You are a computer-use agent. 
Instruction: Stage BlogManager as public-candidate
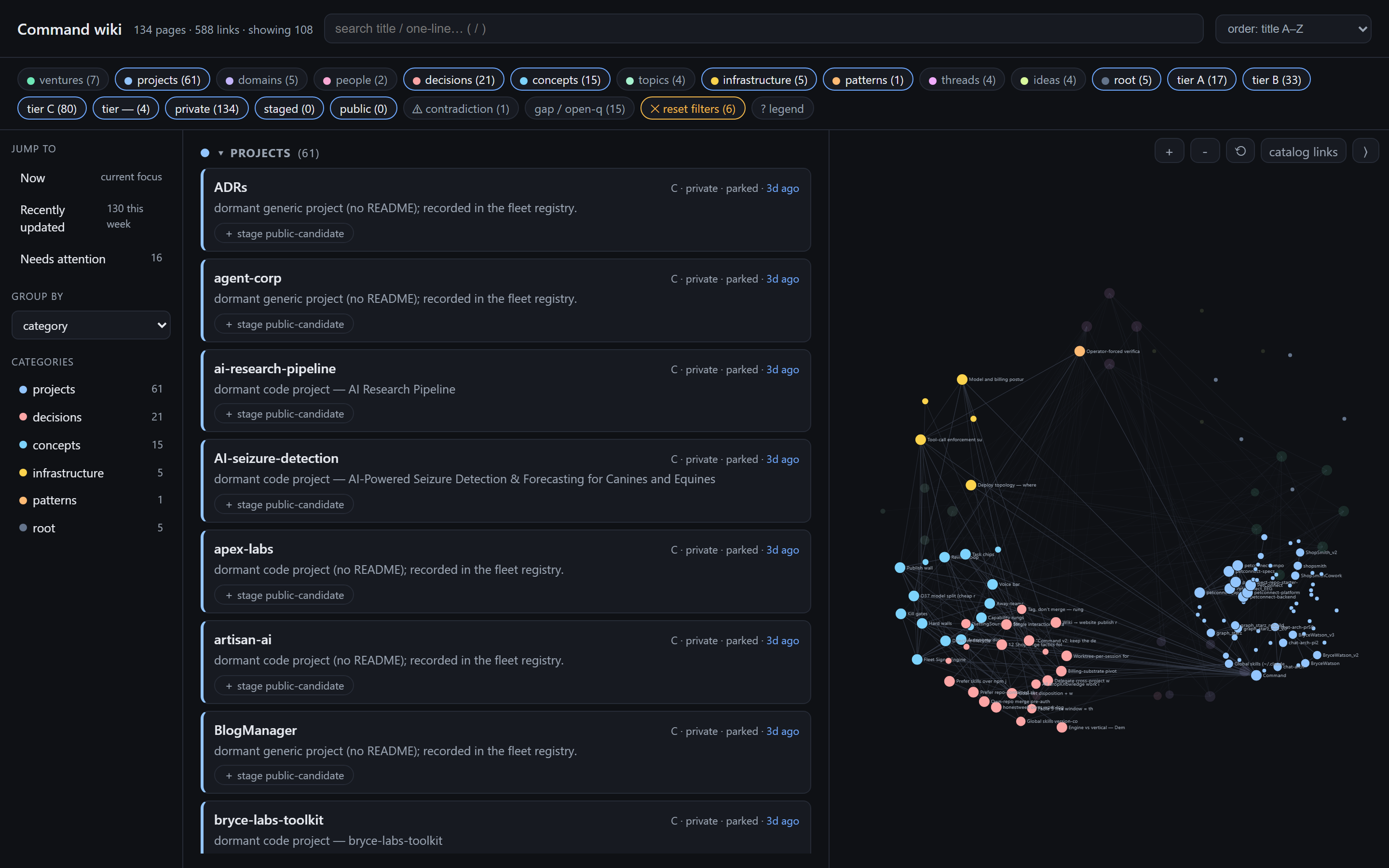(284, 775)
